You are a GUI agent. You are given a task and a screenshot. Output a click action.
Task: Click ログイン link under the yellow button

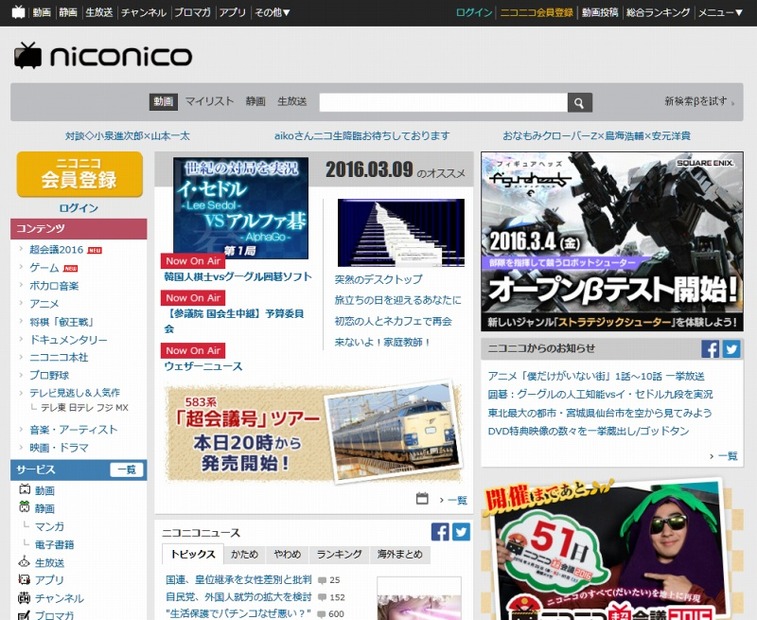[x=78, y=208]
